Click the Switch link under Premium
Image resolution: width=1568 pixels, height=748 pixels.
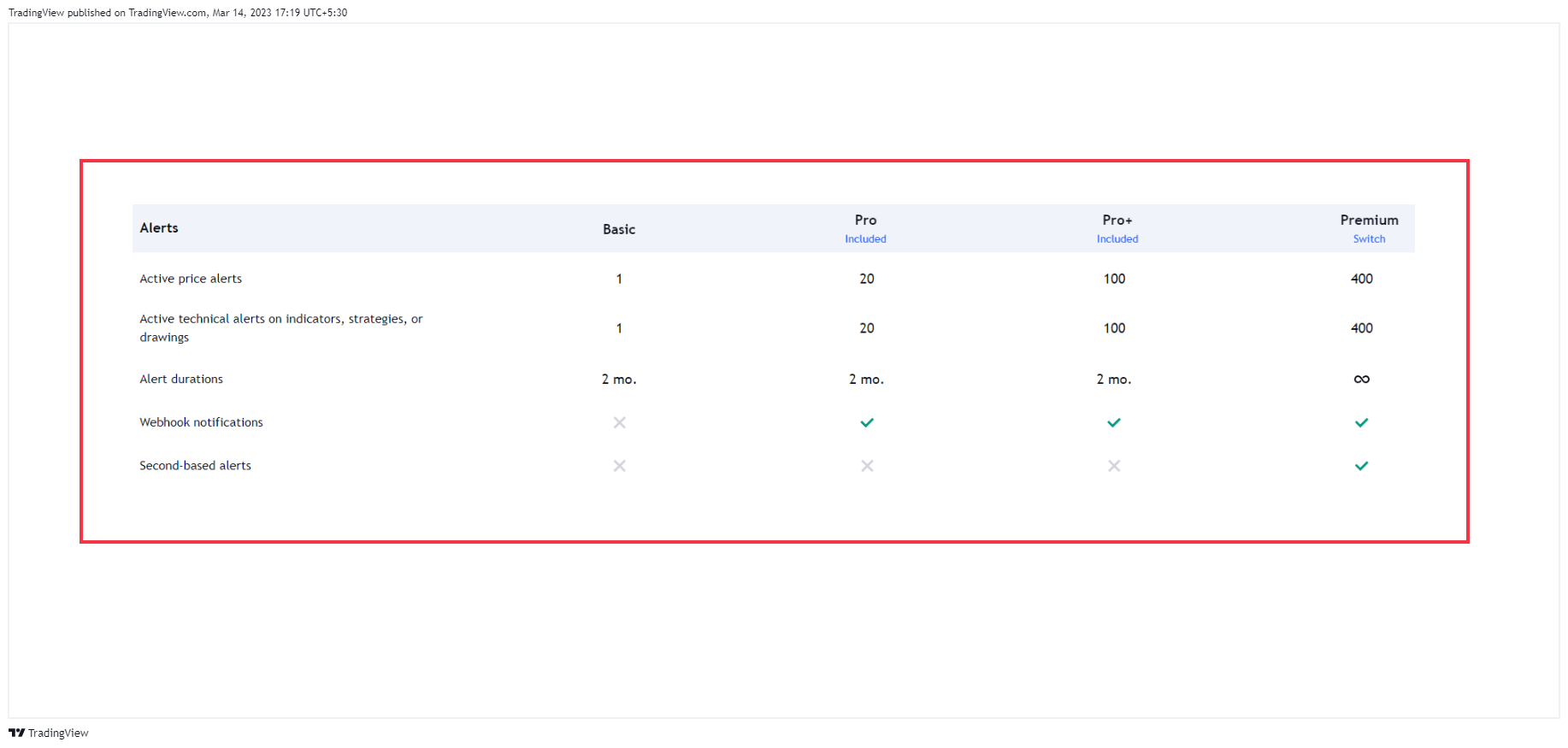coord(1369,239)
